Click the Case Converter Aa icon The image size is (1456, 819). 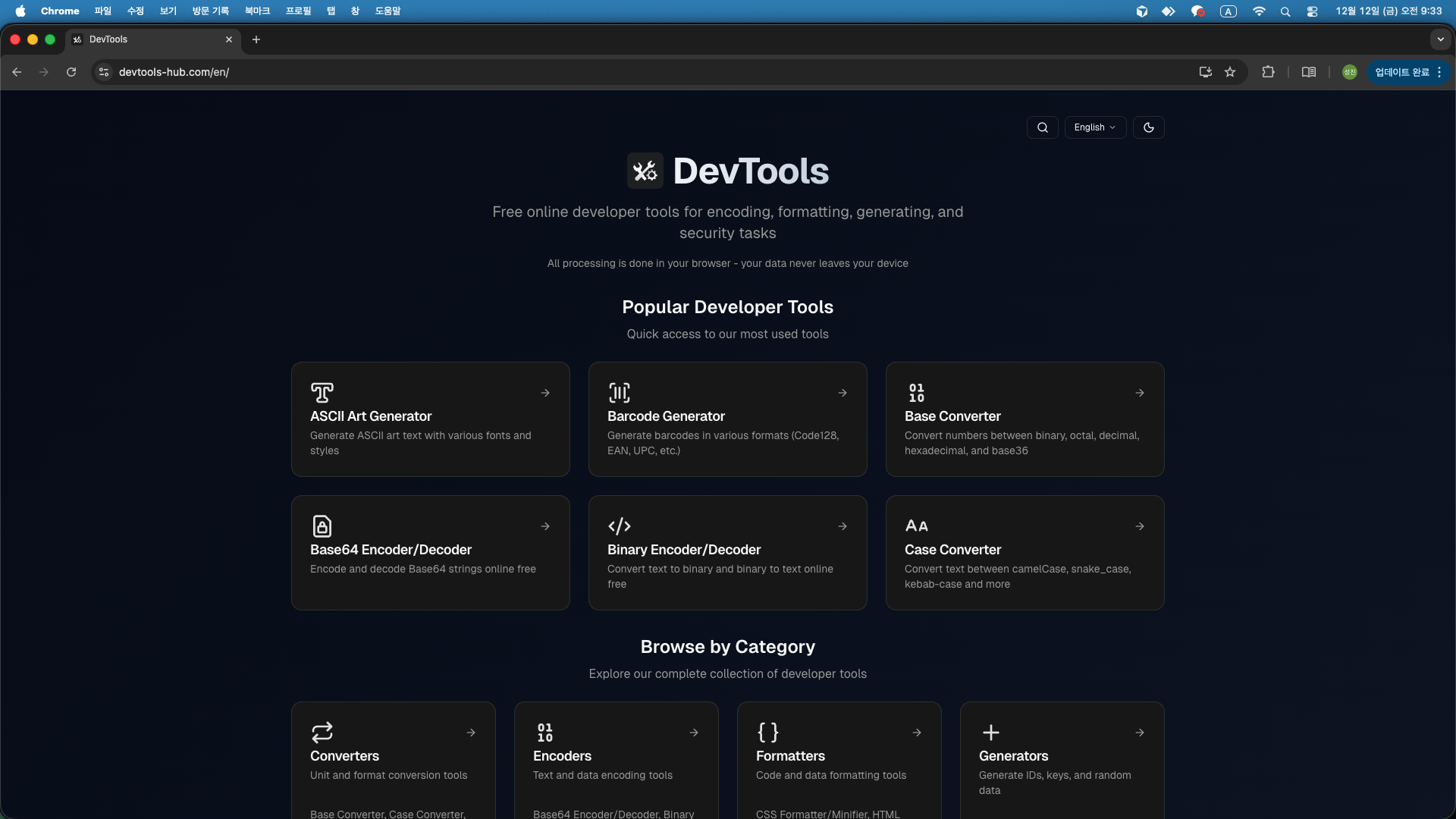[916, 526]
